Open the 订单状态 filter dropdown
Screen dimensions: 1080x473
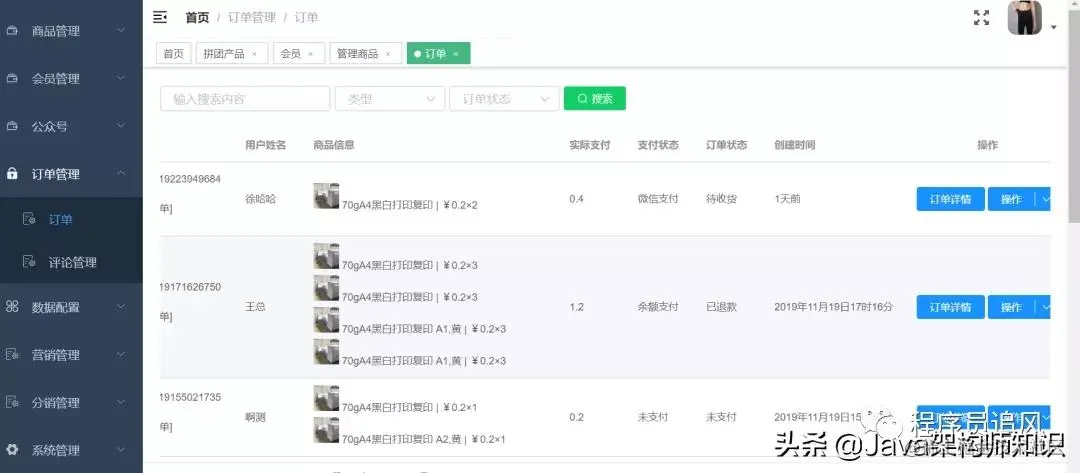click(504, 98)
